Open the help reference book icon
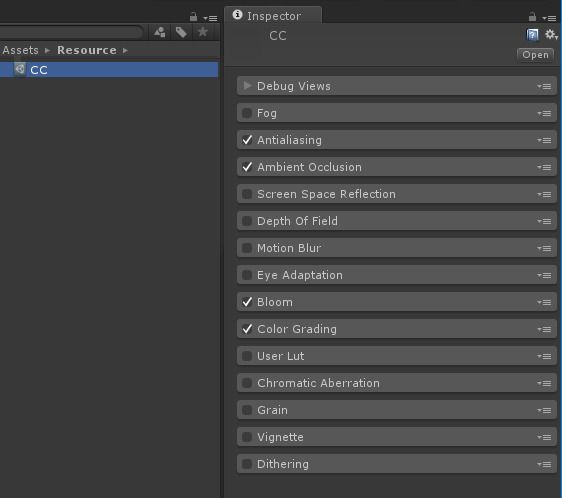The width and height of the screenshot is (562, 498). point(532,35)
